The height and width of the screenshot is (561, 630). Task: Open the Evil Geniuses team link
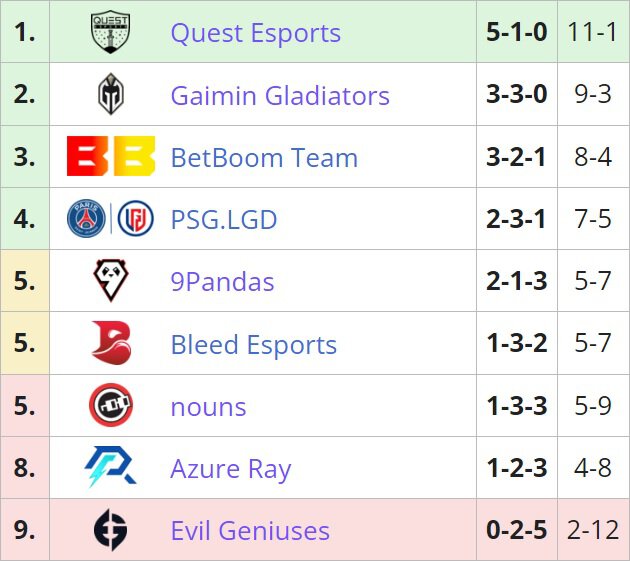[250, 530]
